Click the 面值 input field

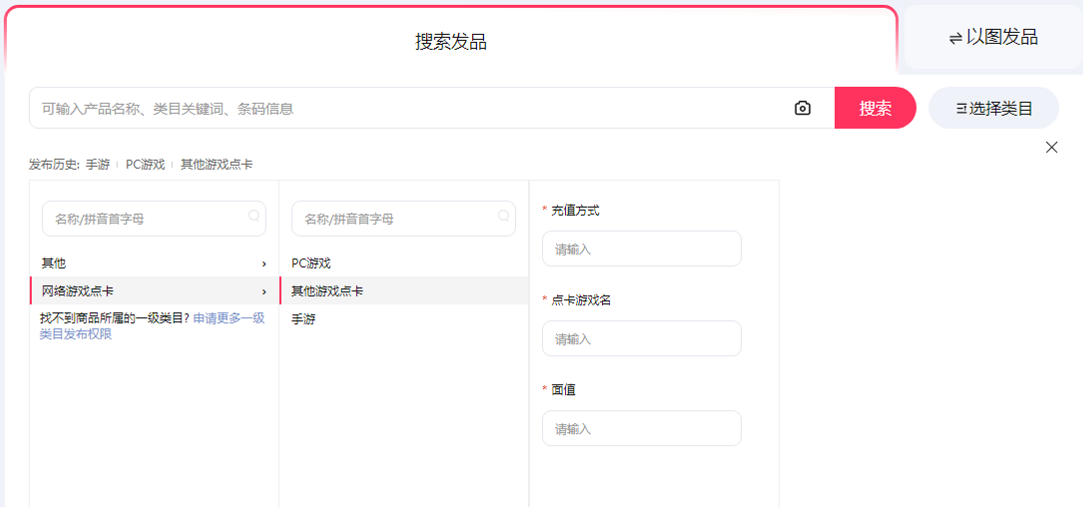coord(641,428)
